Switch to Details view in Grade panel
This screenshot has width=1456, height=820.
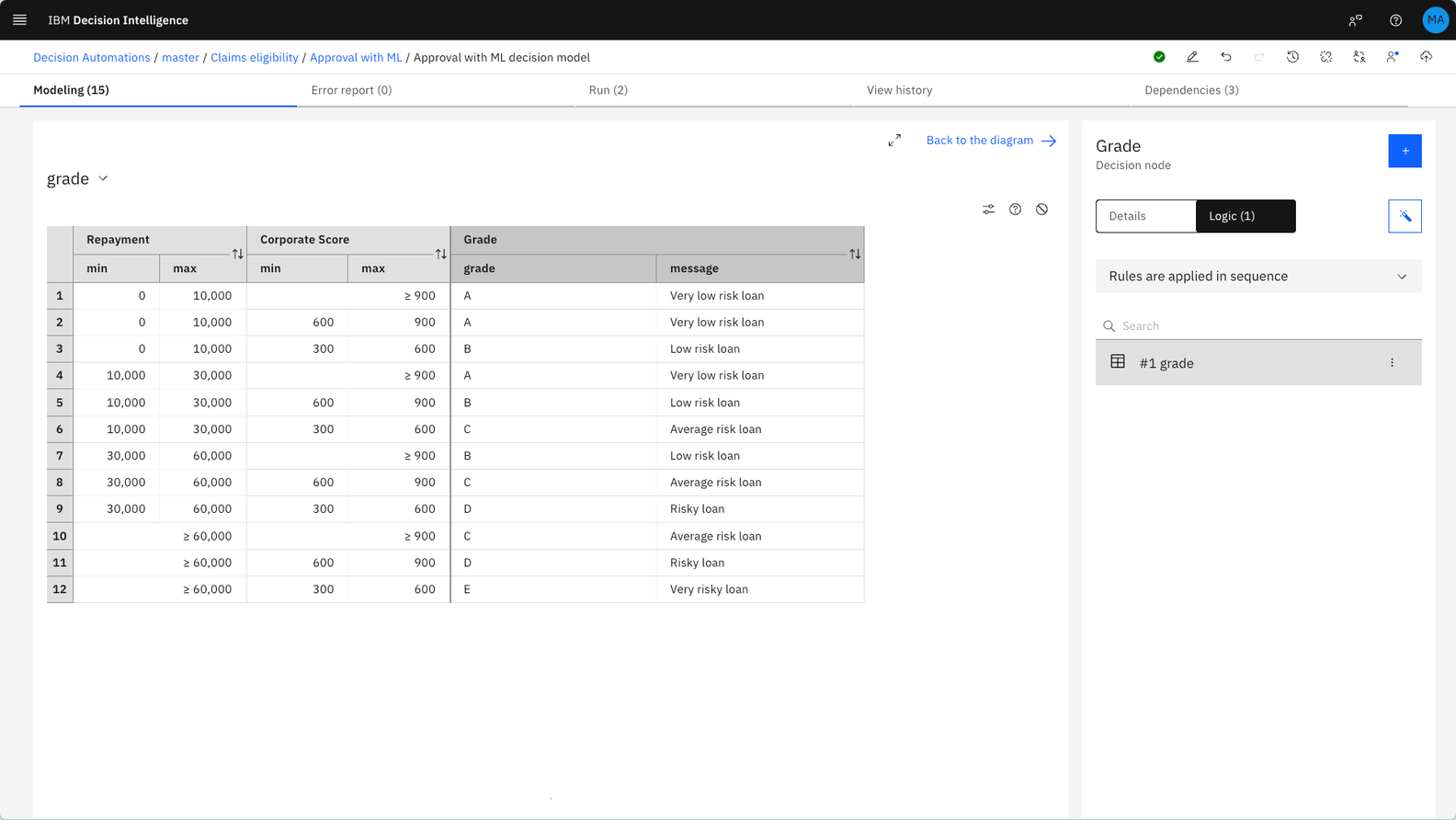click(x=1145, y=216)
